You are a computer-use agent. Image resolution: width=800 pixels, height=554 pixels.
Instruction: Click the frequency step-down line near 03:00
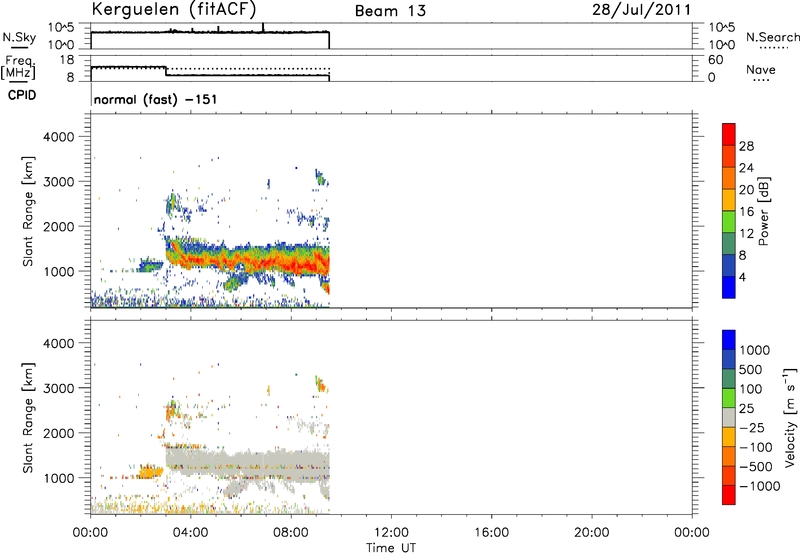(166, 72)
